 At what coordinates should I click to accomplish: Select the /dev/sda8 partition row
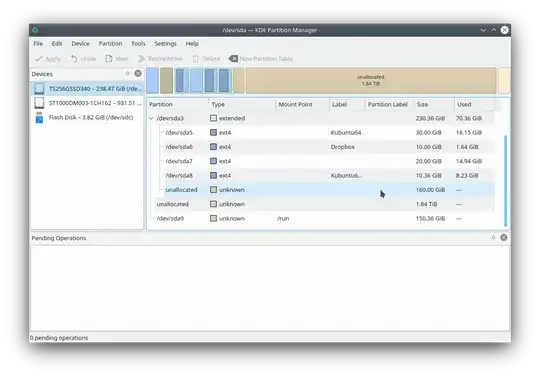coord(322,176)
